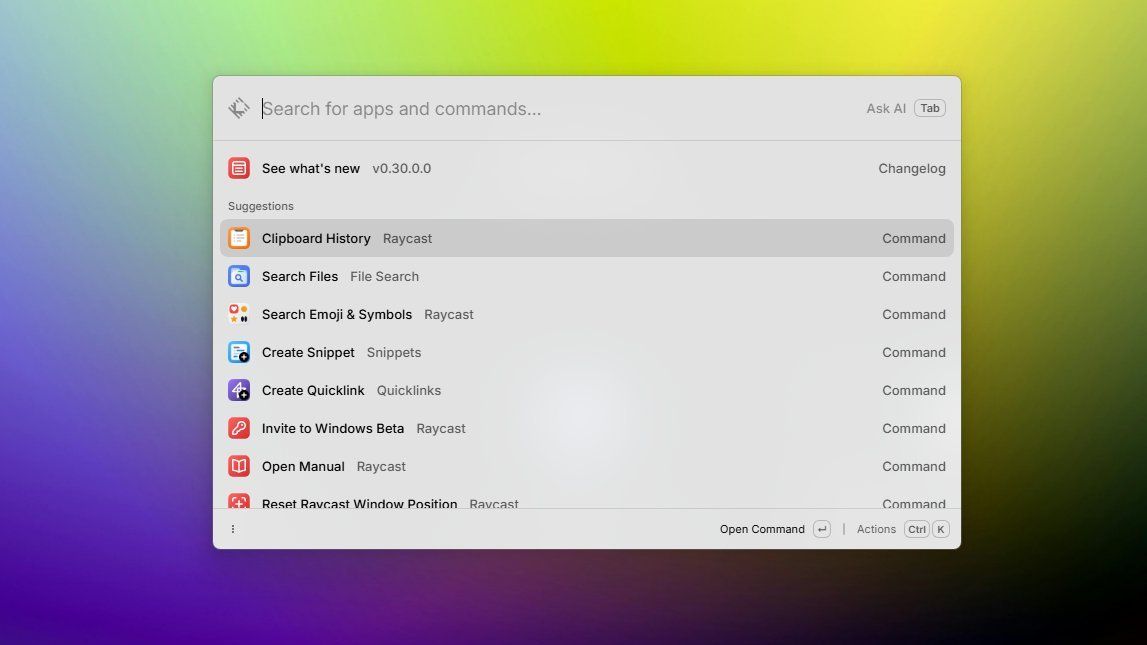Click the v0.30.0.0 version text
This screenshot has width=1147, height=645.
point(402,168)
